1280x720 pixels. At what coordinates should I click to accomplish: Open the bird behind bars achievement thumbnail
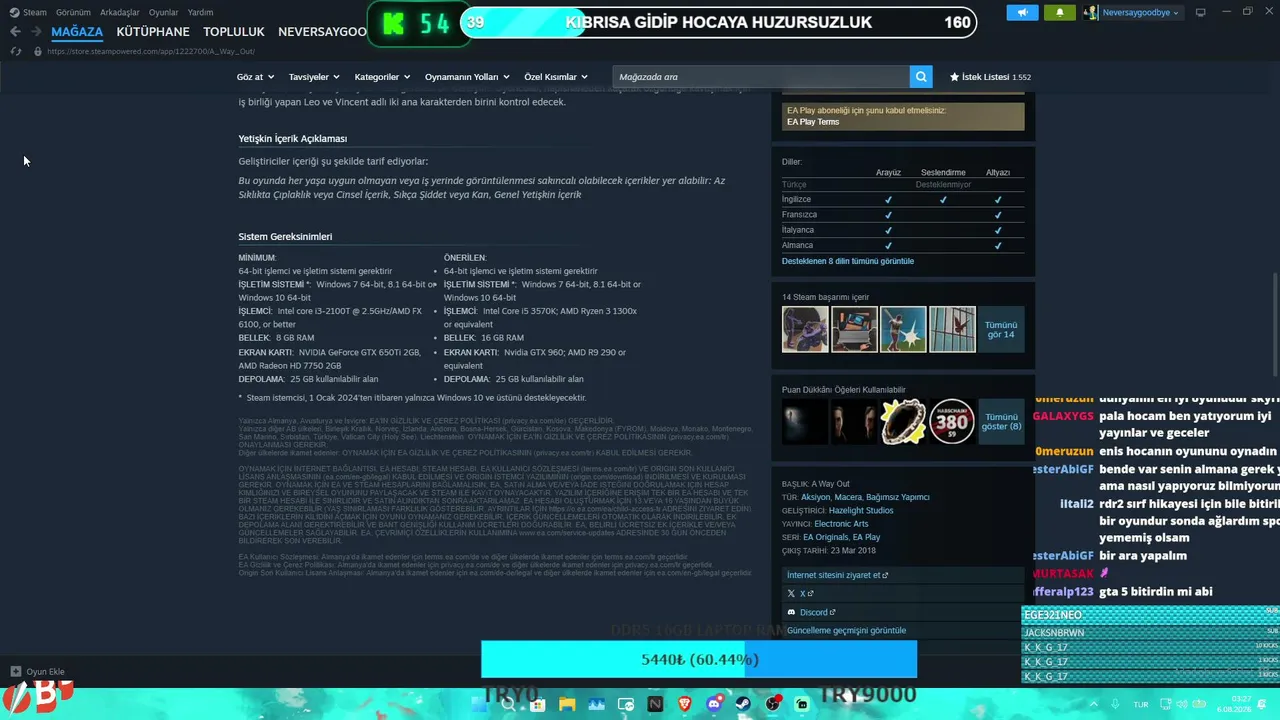tap(952, 329)
